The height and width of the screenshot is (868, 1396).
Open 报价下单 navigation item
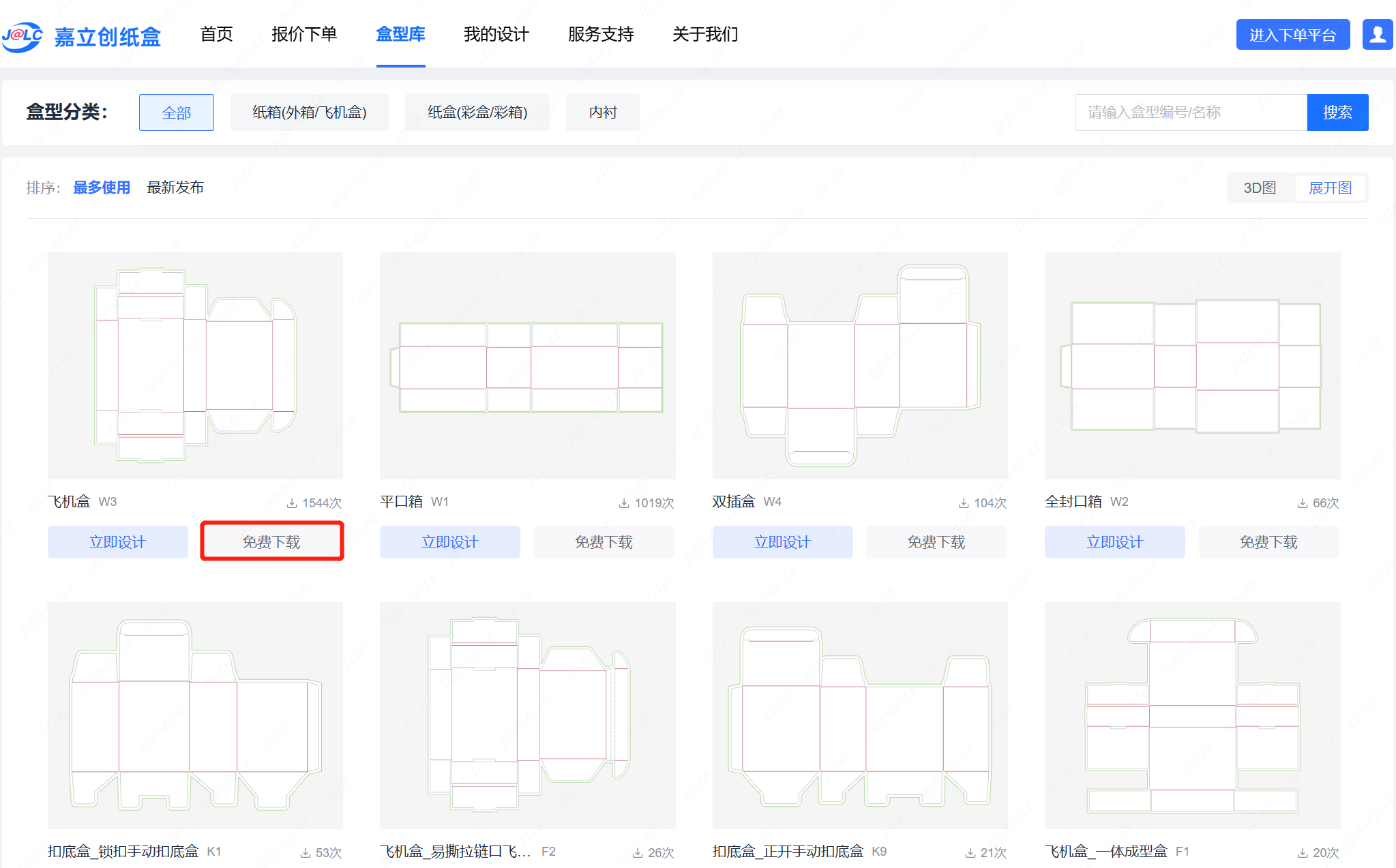coord(304,34)
